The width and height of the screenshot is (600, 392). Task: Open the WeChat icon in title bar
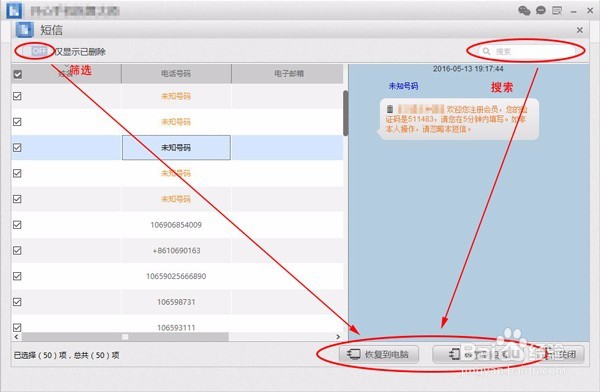coord(524,10)
